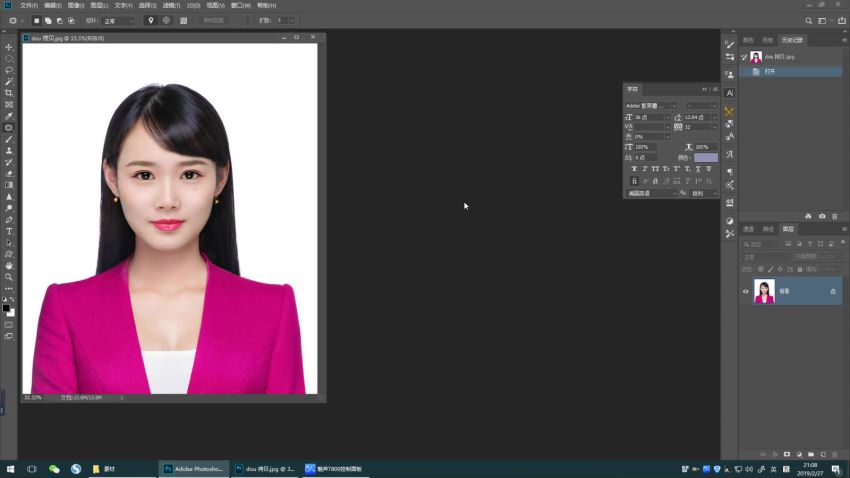Click foreground color swatch in toolbar
The image size is (850, 478).
(6, 308)
